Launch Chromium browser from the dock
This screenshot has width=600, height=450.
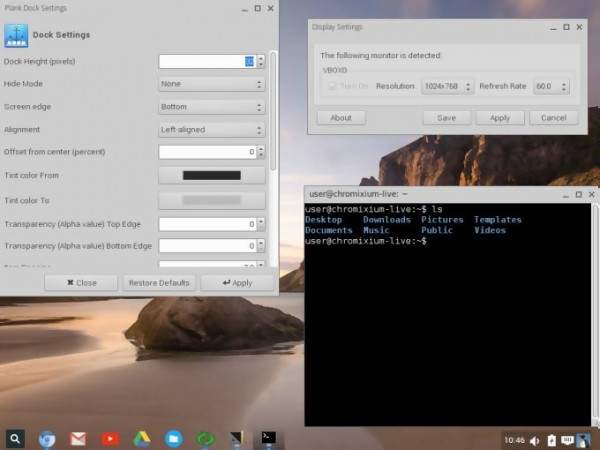pyautogui.click(x=47, y=439)
